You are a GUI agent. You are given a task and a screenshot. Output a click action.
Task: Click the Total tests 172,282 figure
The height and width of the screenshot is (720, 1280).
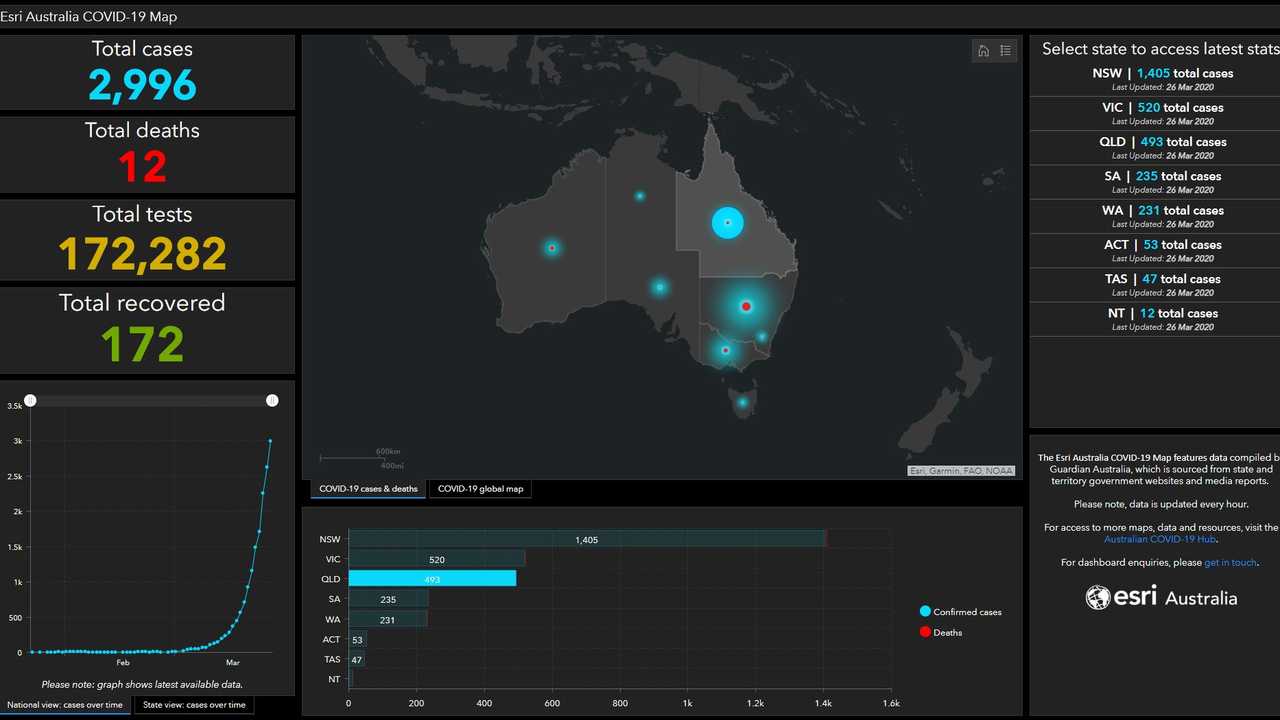pos(142,254)
